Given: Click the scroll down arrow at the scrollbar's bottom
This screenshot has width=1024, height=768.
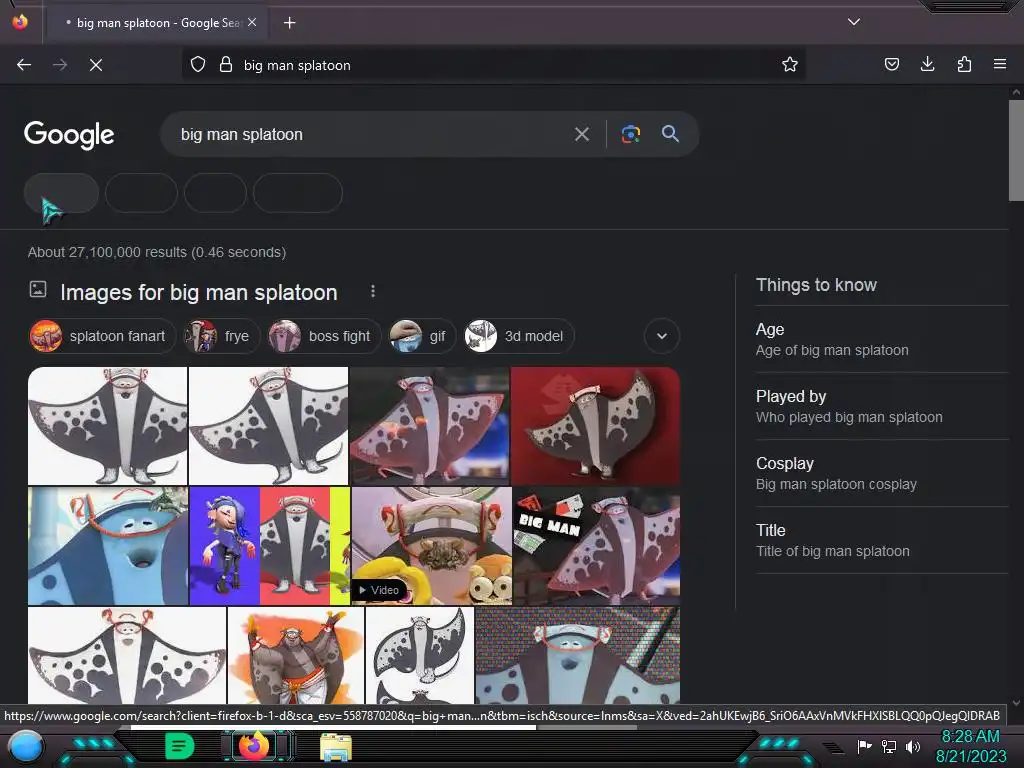Looking at the screenshot, I should (x=1016, y=703).
